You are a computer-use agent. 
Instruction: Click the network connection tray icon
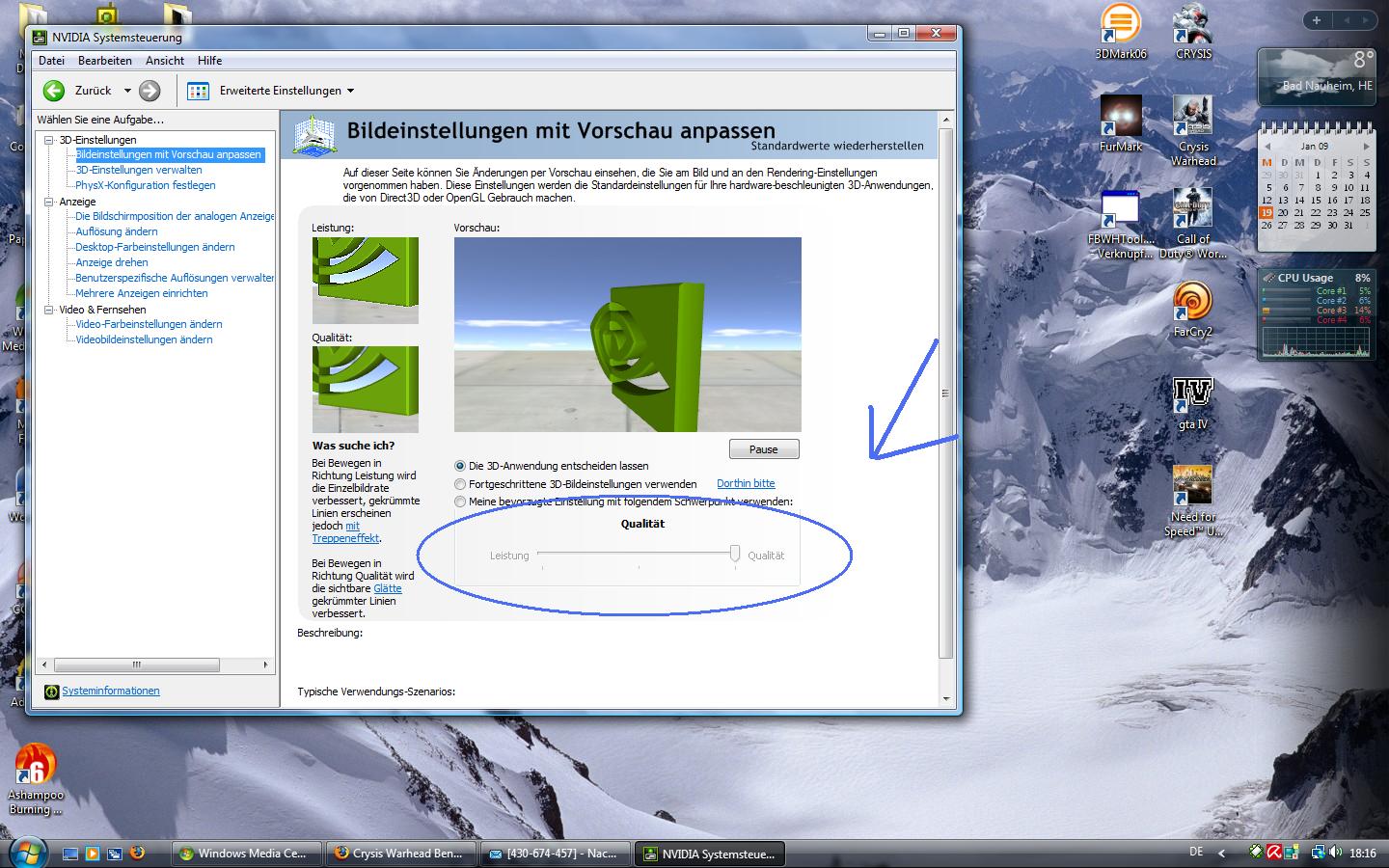click(x=1318, y=853)
